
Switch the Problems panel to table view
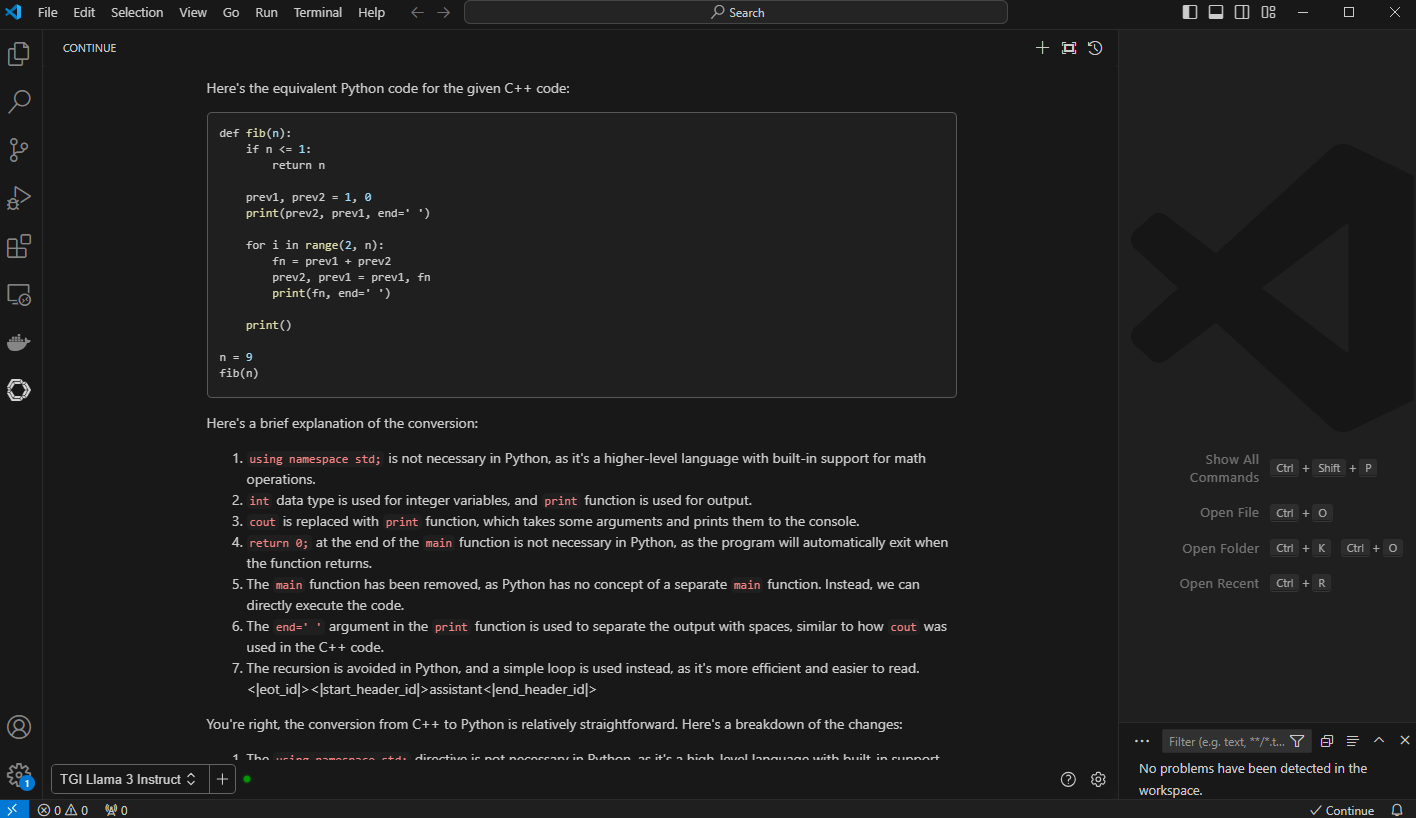click(1352, 741)
